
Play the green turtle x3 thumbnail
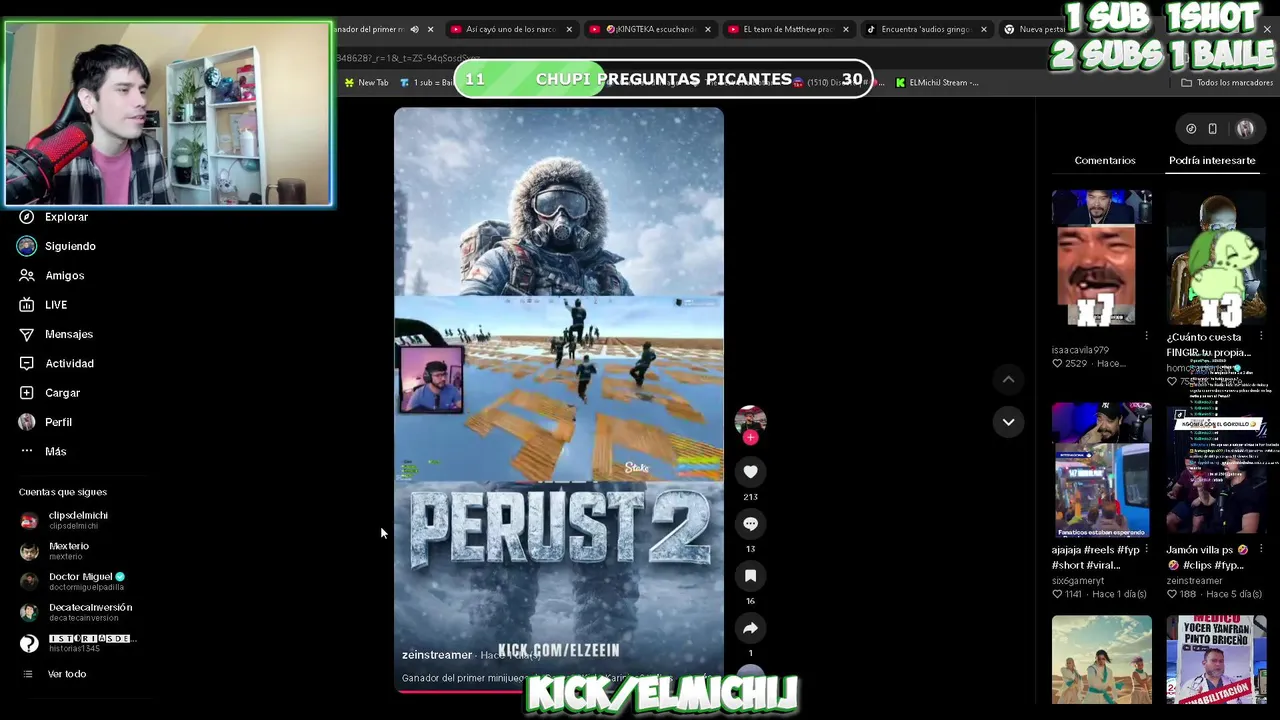[x=1216, y=258]
